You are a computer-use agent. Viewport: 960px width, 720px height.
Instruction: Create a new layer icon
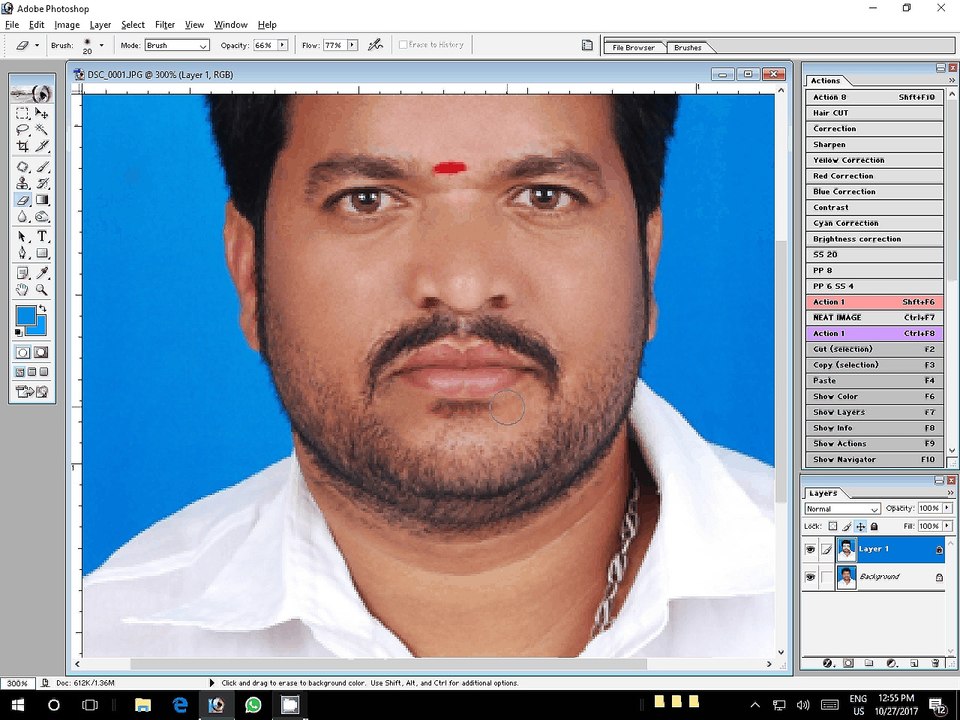[x=914, y=663]
